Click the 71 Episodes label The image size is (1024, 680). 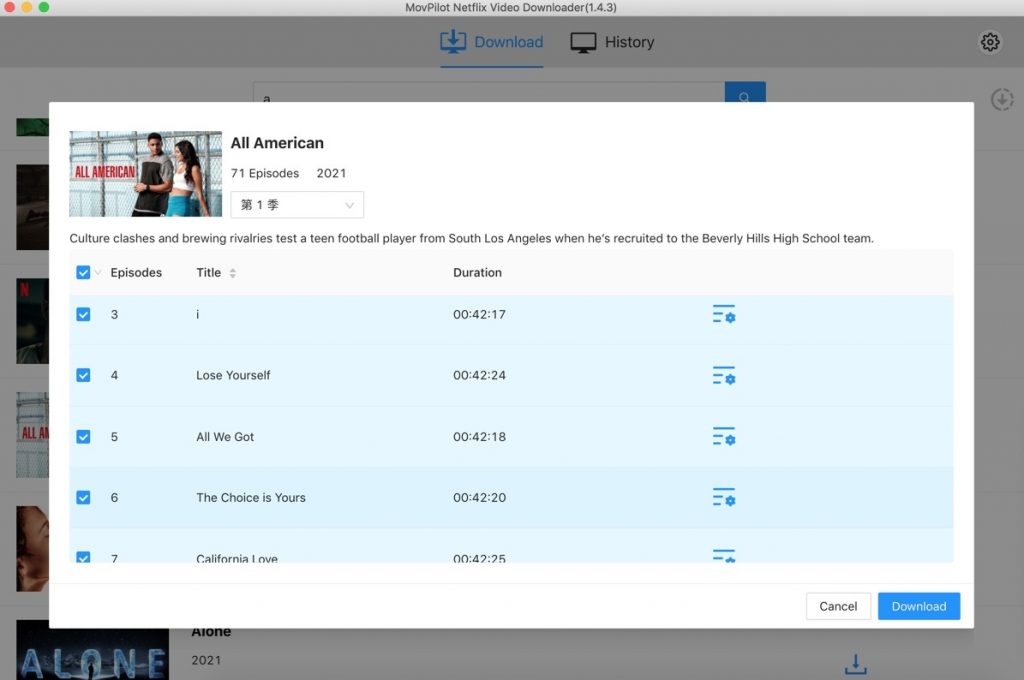tap(264, 173)
